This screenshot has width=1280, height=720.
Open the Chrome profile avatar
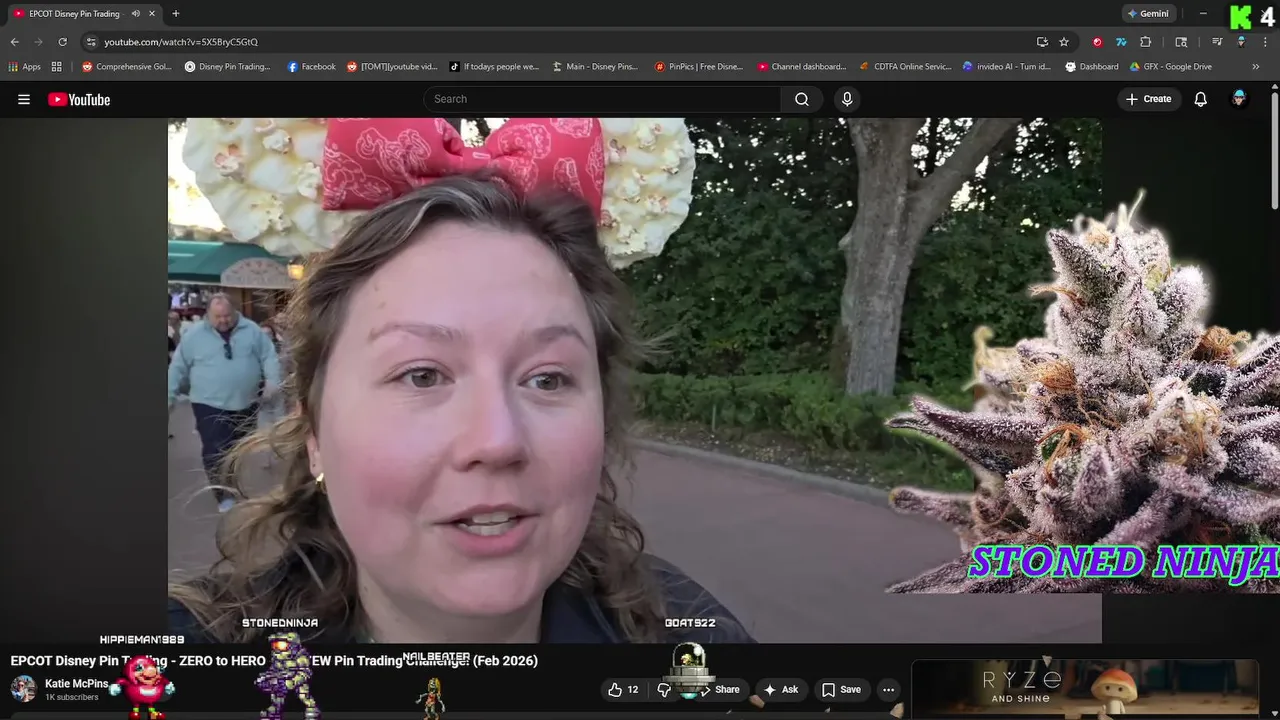(x=1241, y=42)
